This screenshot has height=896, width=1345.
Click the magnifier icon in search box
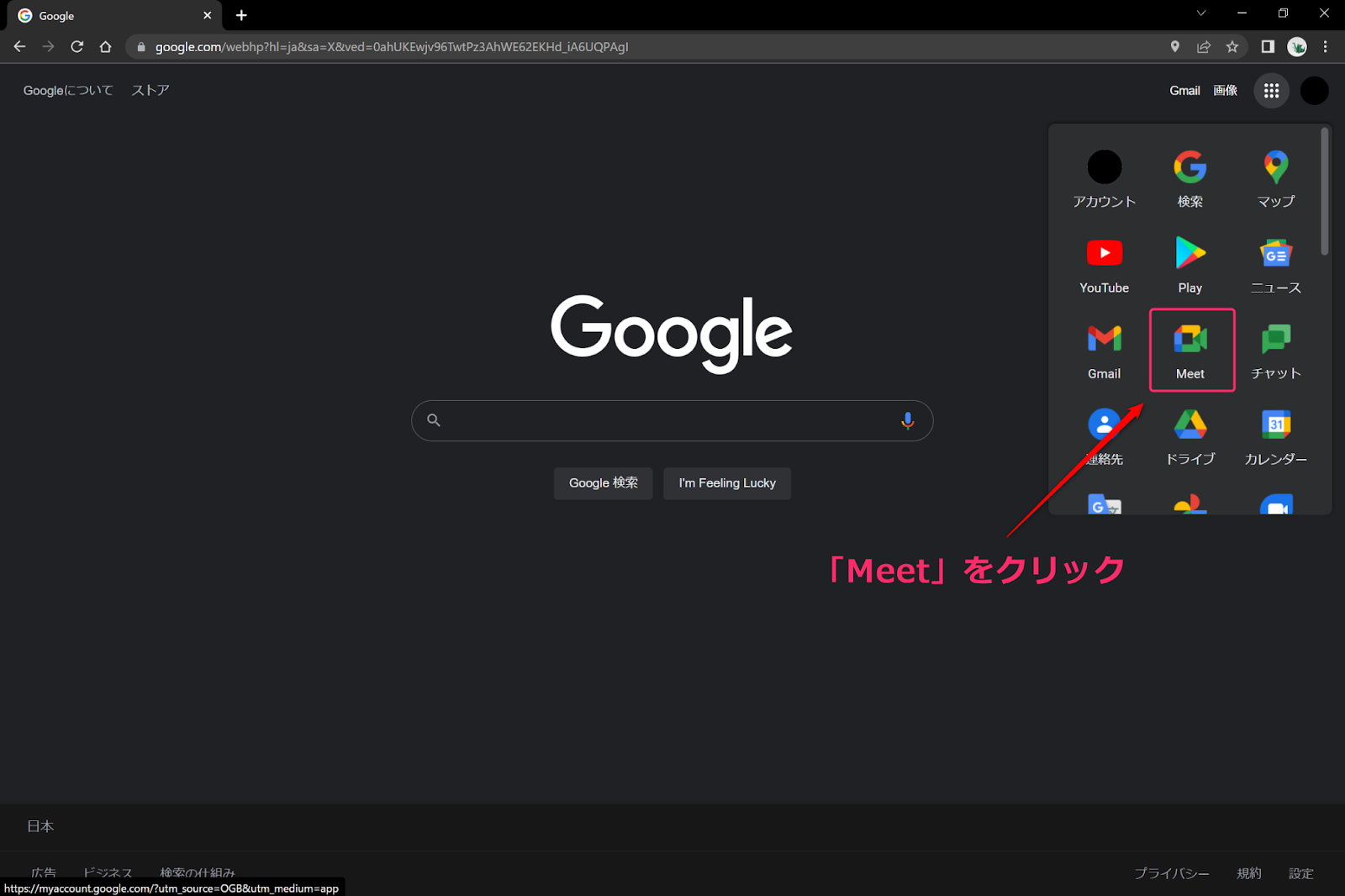(434, 420)
